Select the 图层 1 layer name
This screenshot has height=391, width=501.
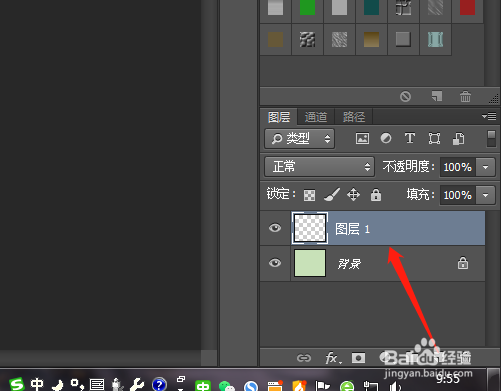(x=353, y=229)
